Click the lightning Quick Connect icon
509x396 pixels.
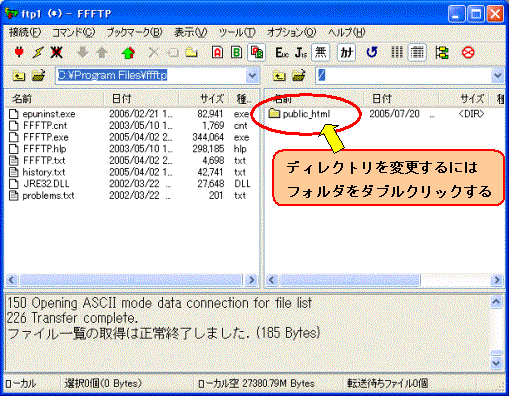click(38, 52)
